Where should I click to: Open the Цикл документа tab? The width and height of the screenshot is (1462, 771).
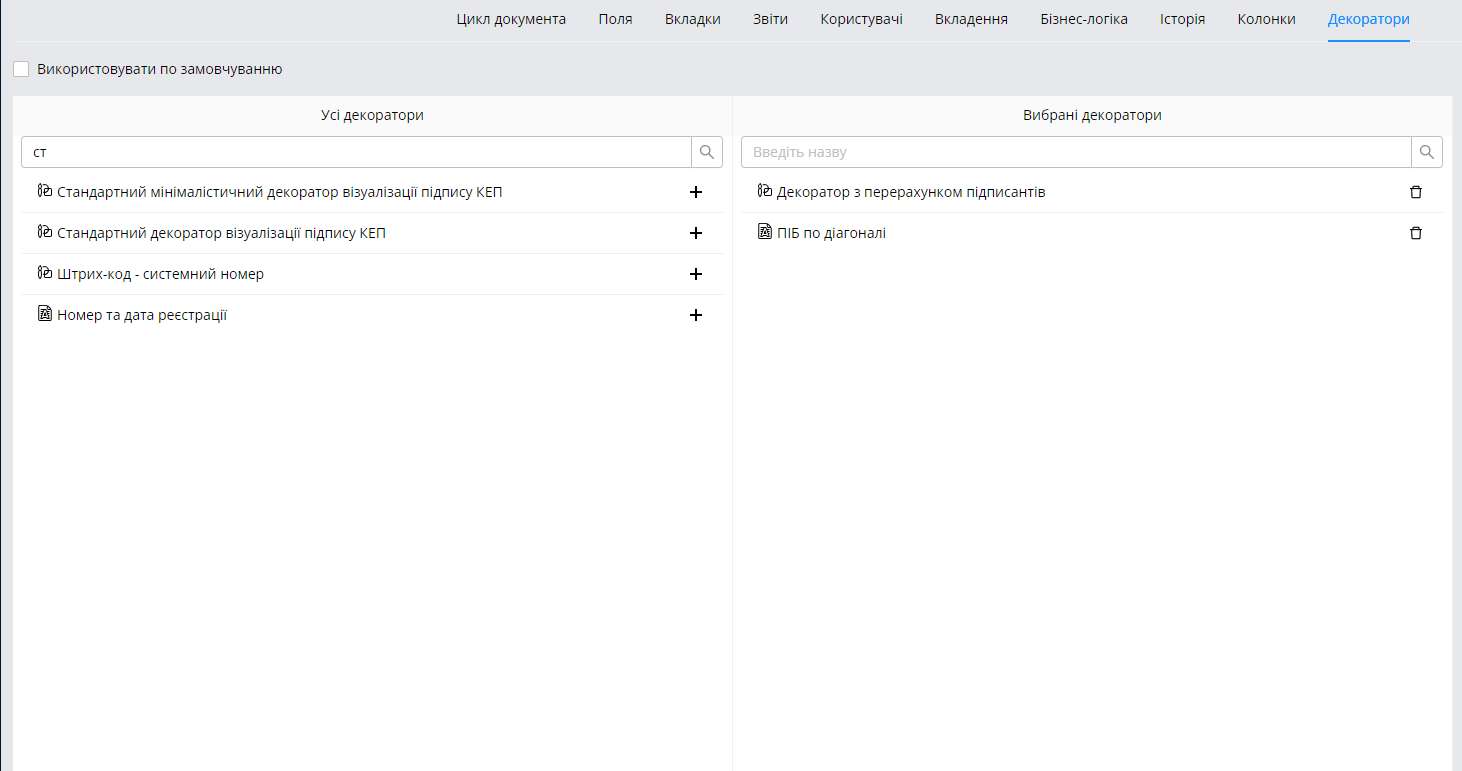(511, 19)
